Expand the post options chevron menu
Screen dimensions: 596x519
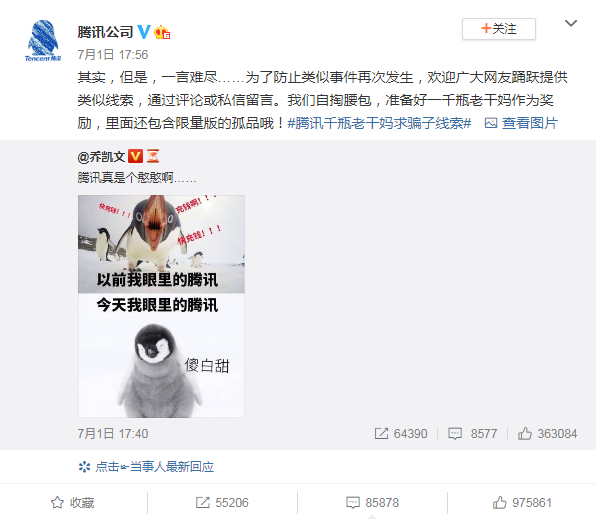[x=571, y=23]
